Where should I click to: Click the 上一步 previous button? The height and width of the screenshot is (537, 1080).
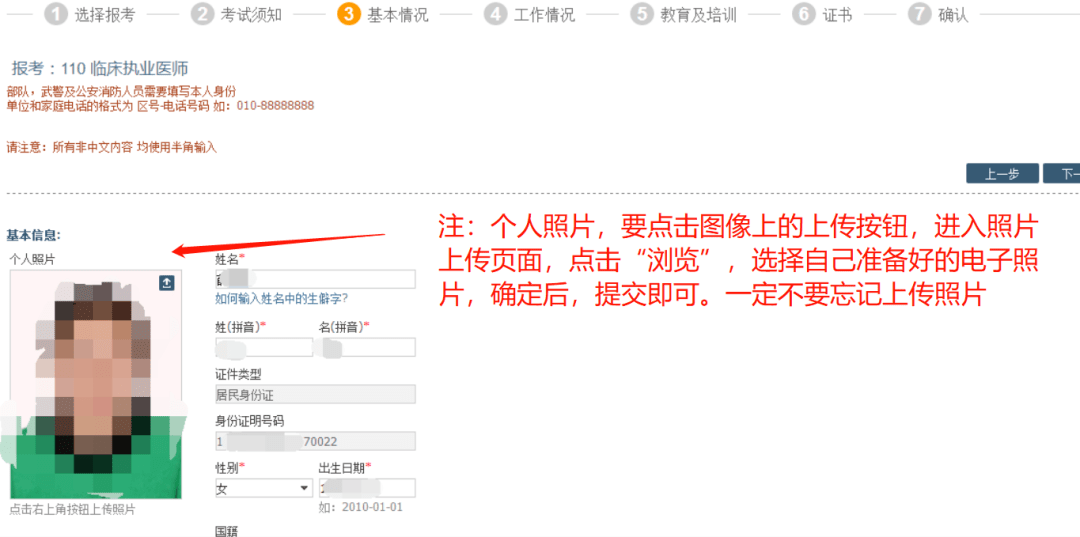tap(1002, 174)
